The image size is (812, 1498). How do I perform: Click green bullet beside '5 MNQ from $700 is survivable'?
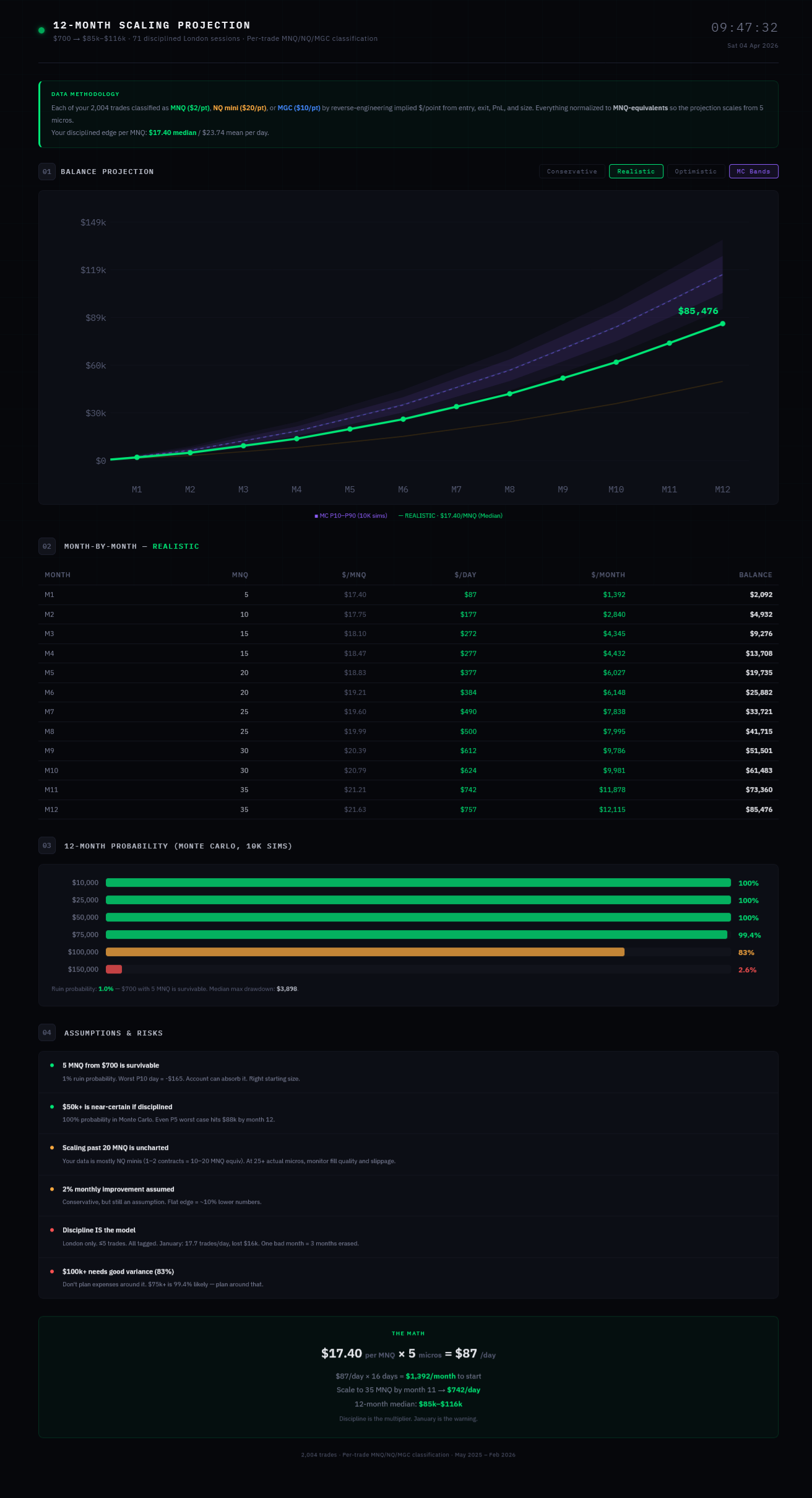click(x=52, y=1066)
